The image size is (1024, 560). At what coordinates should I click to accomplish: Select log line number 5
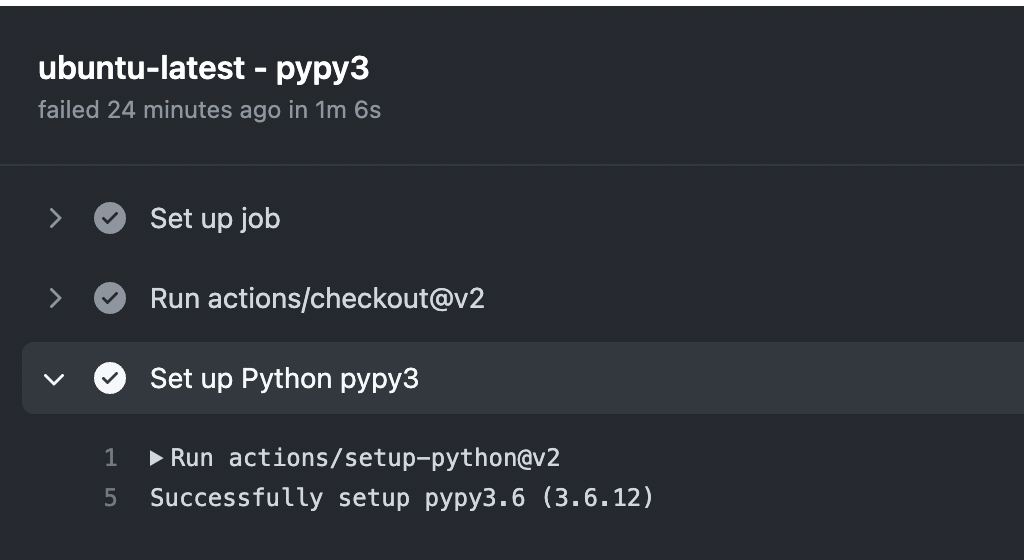coord(110,498)
